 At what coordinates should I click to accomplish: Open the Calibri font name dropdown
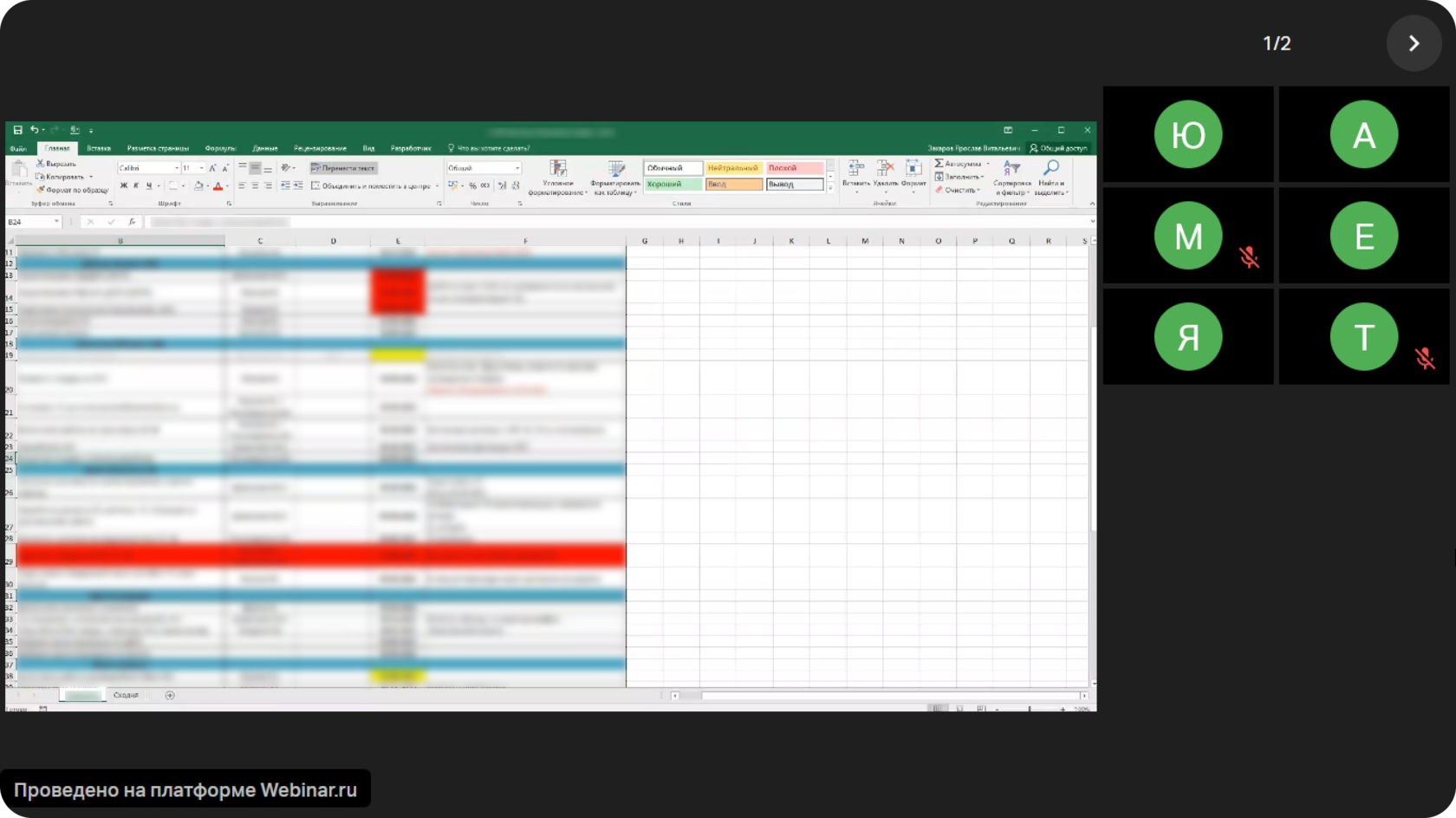coord(177,168)
